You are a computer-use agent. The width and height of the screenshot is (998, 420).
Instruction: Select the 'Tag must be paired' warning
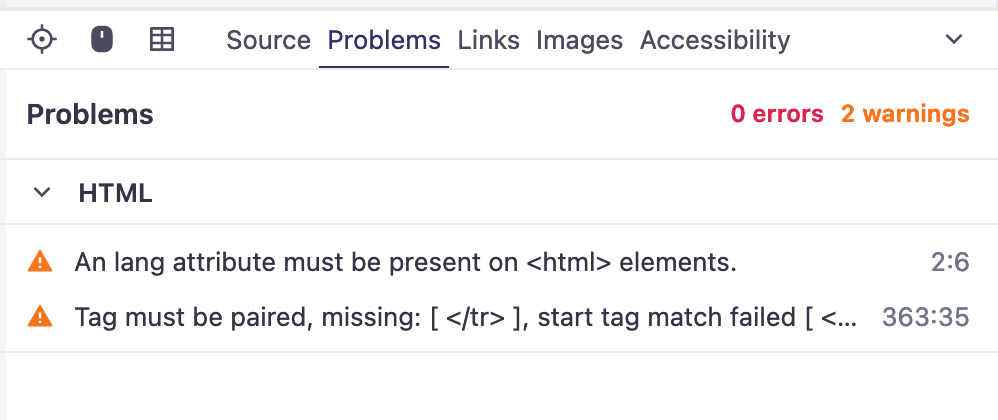[x=465, y=317]
